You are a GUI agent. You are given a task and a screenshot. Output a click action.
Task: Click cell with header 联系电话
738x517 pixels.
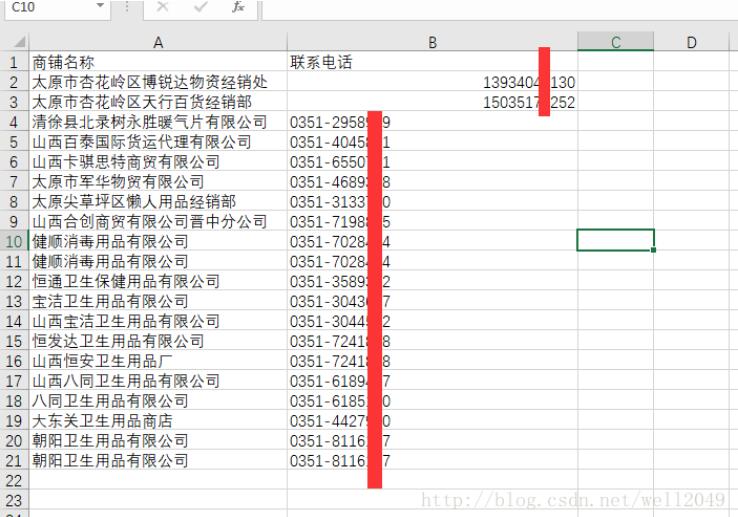(x=433, y=62)
